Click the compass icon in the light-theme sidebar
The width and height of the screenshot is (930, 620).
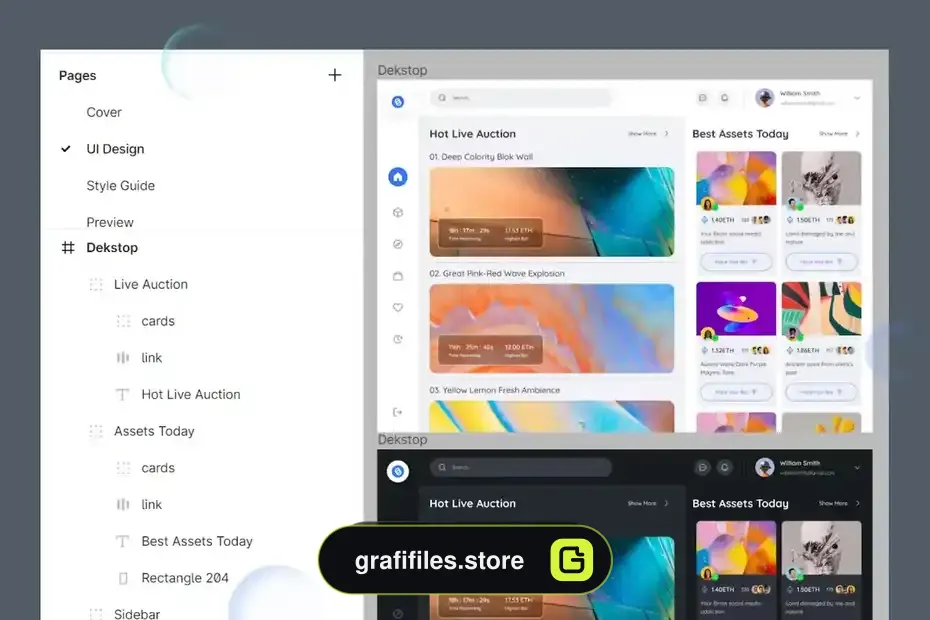(x=398, y=244)
